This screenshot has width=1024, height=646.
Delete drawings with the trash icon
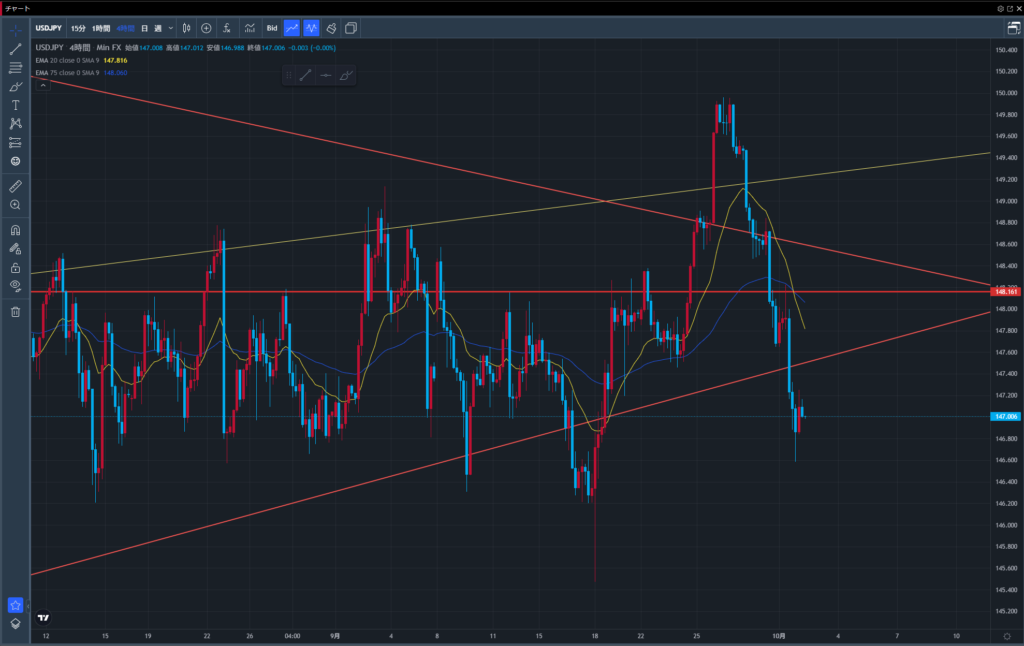15,312
